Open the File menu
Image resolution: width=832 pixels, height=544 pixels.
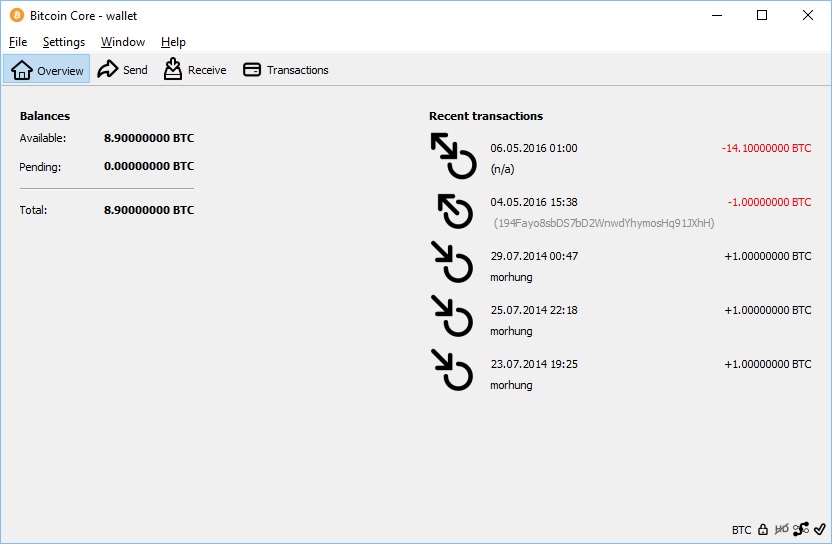click(18, 42)
